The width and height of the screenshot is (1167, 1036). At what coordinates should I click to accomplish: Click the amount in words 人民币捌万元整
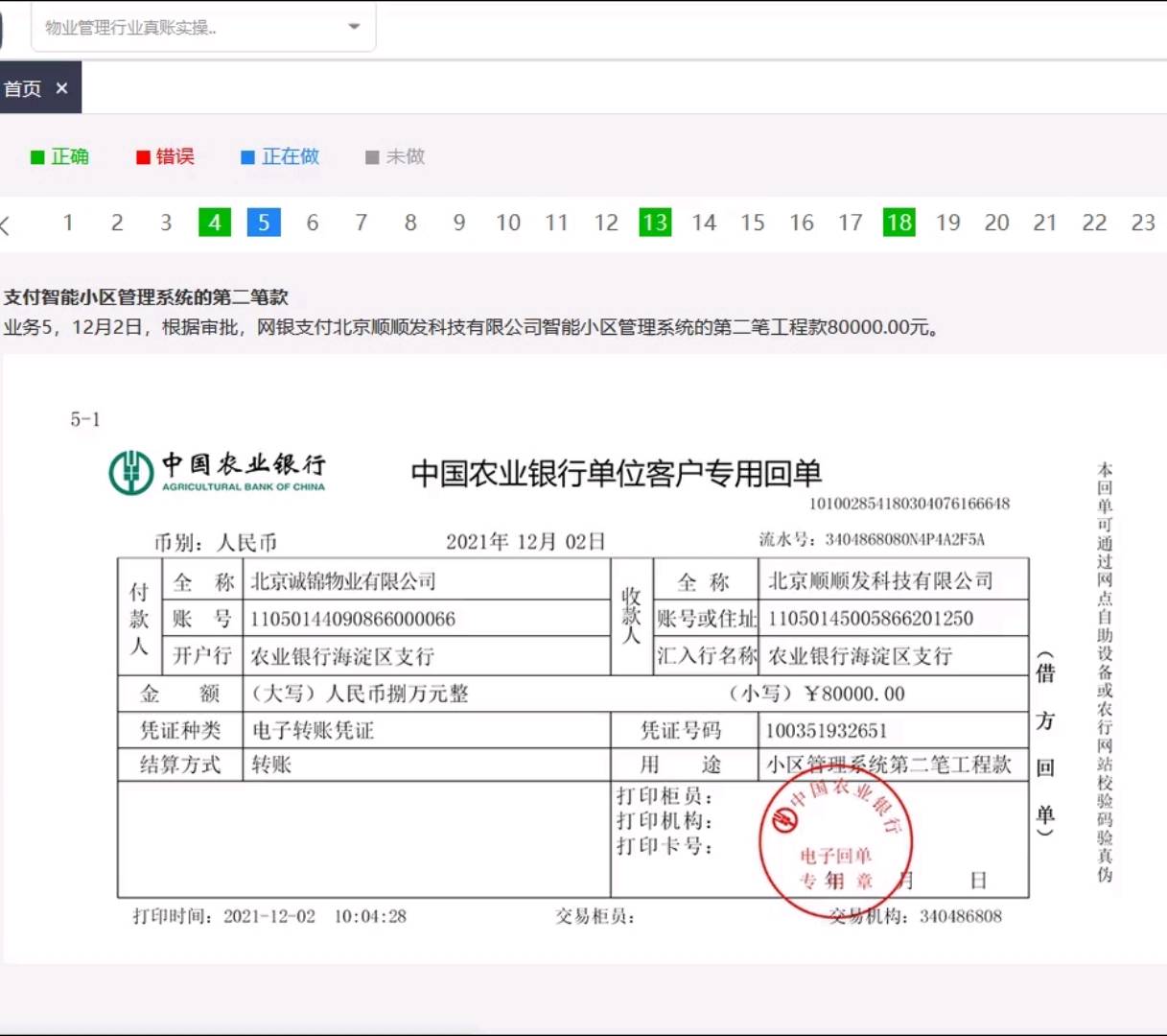[397, 694]
